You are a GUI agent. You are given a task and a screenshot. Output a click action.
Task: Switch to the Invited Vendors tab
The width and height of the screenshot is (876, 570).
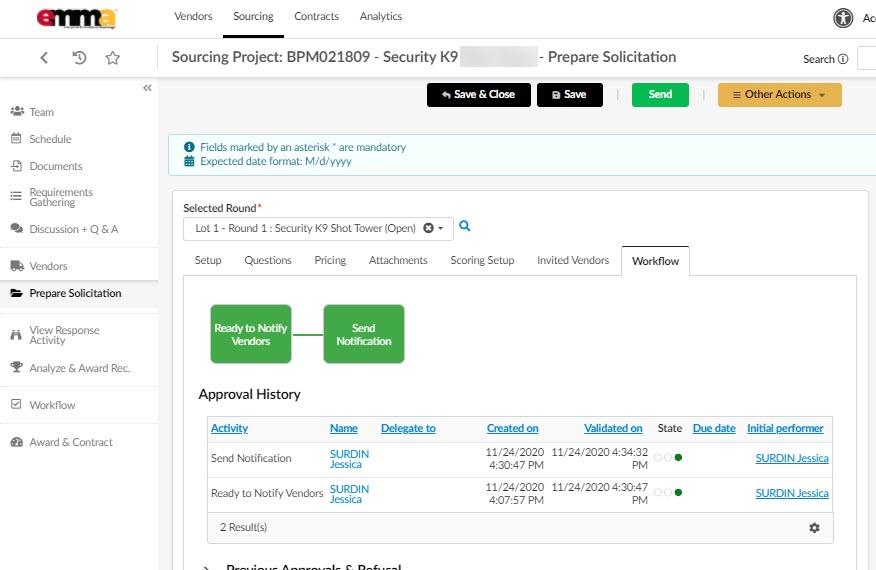(573, 260)
